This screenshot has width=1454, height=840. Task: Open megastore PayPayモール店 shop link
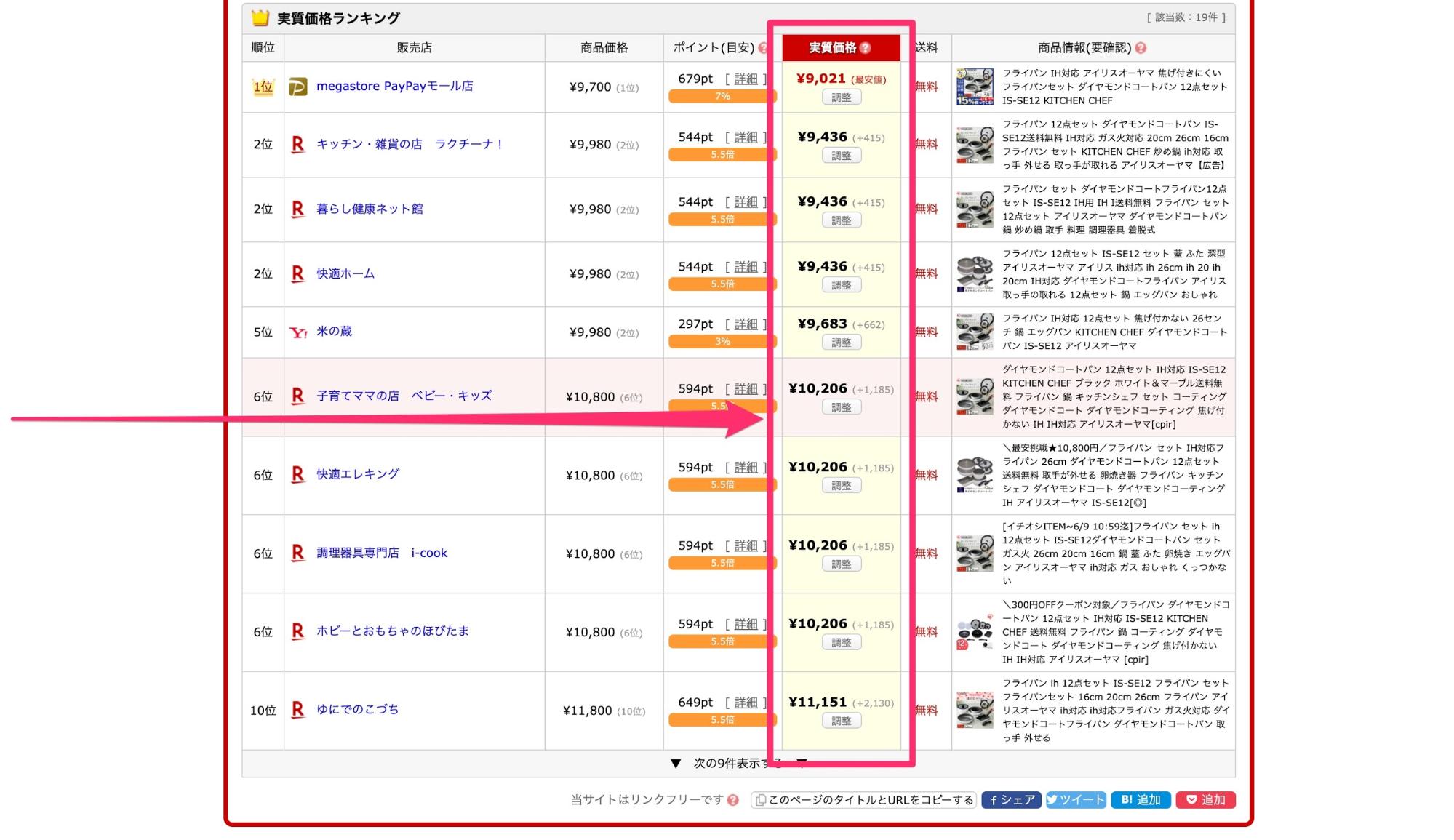[394, 86]
